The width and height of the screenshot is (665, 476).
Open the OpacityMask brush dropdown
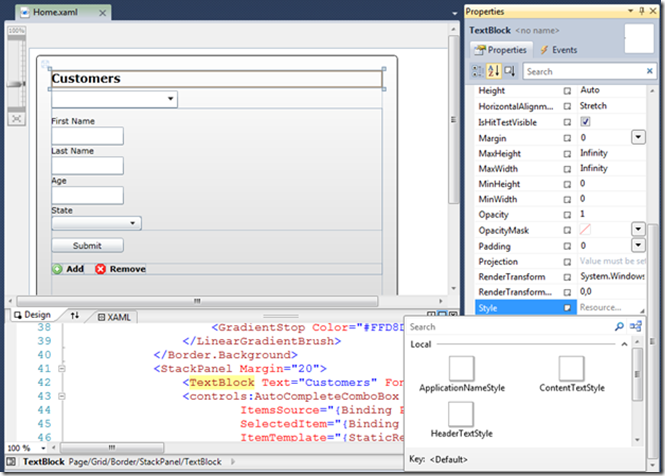(x=638, y=230)
